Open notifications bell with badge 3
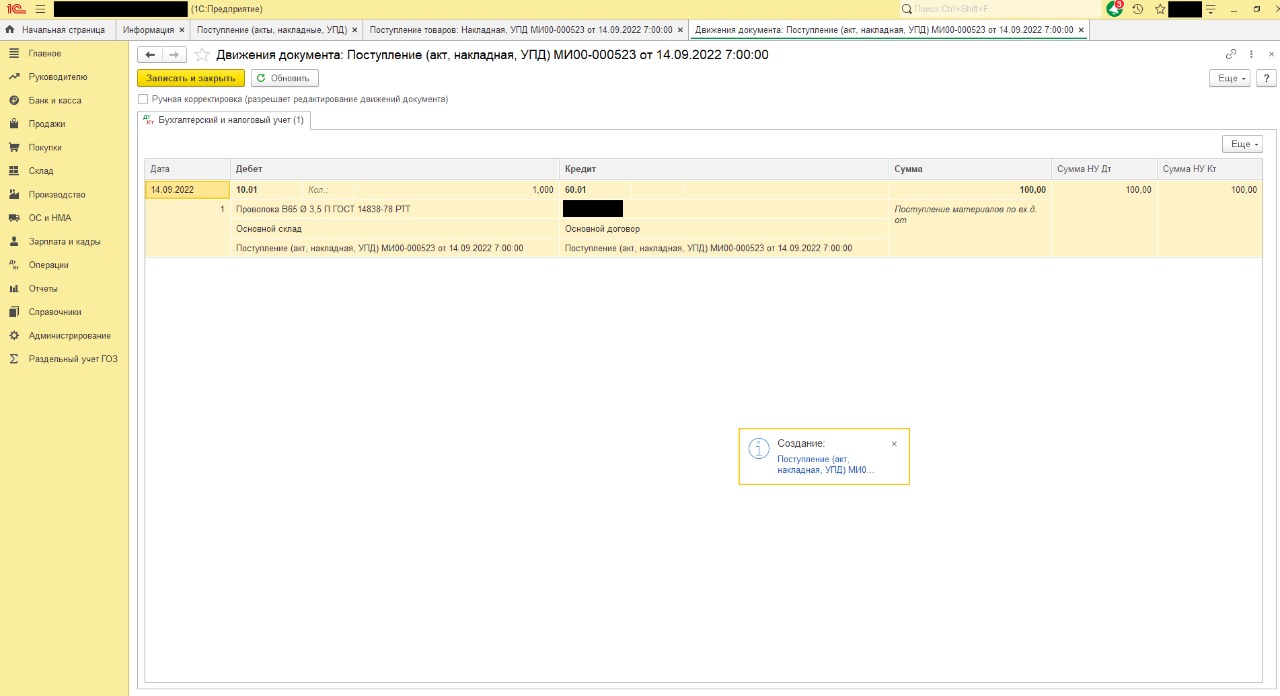 pyautogui.click(x=1115, y=8)
